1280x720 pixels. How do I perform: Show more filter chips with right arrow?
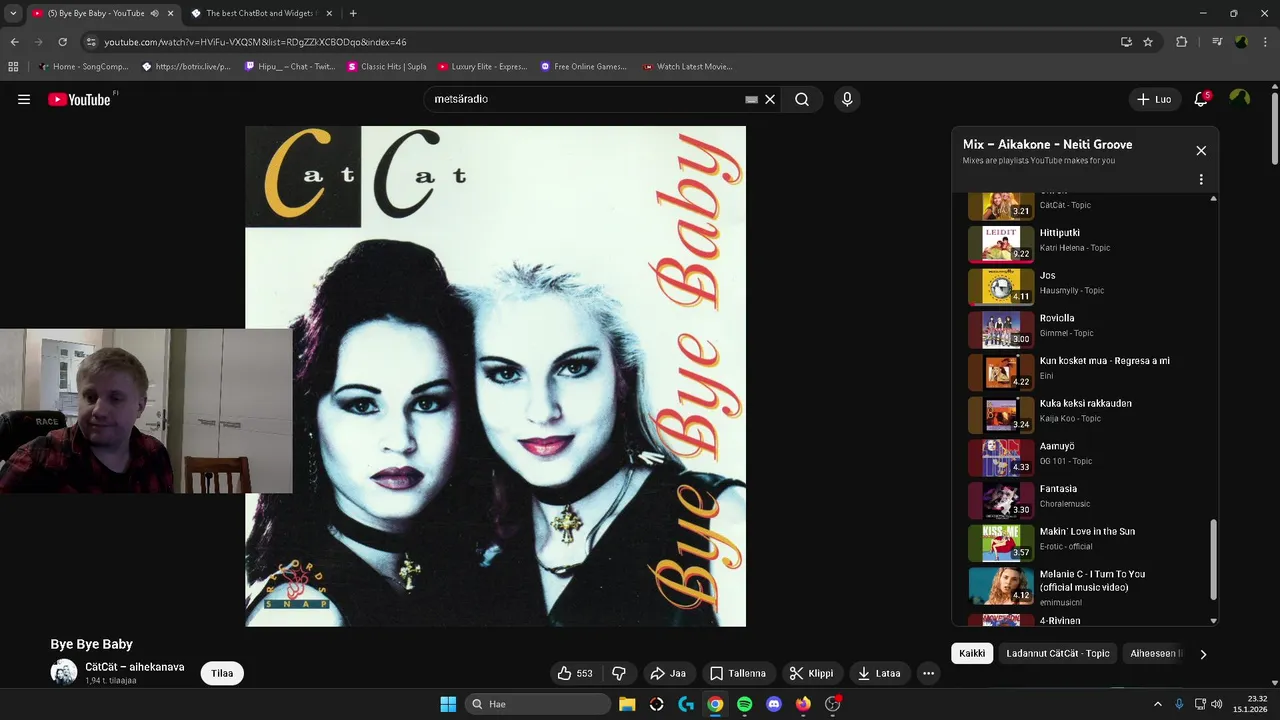tap(1203, 654)
